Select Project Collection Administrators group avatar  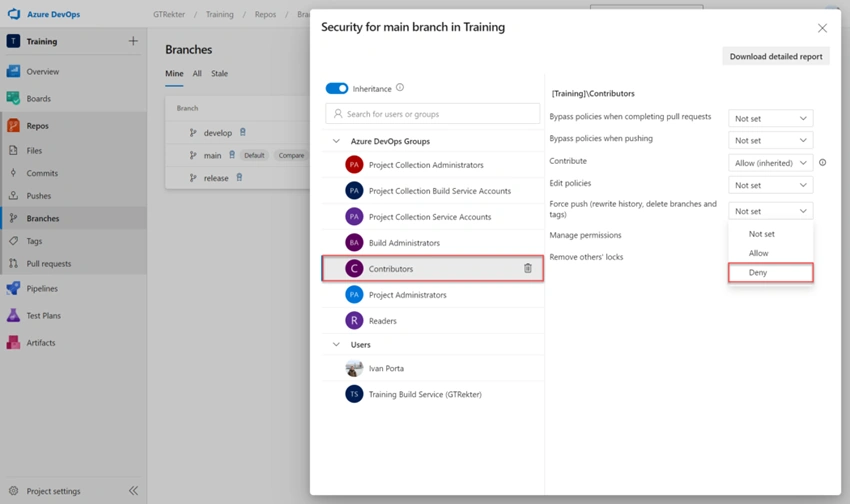pos(354,164)
